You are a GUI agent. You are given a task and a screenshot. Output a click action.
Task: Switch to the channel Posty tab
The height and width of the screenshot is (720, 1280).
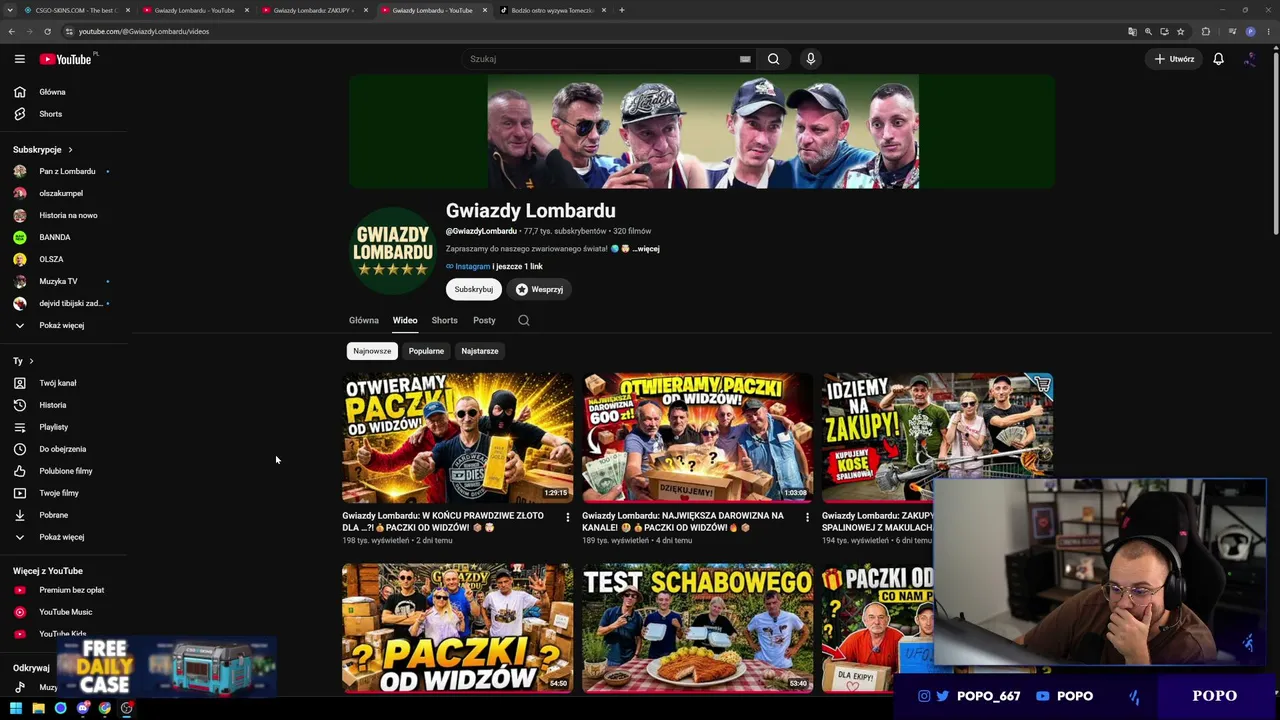pyautogui.click(x=484, y=320)
